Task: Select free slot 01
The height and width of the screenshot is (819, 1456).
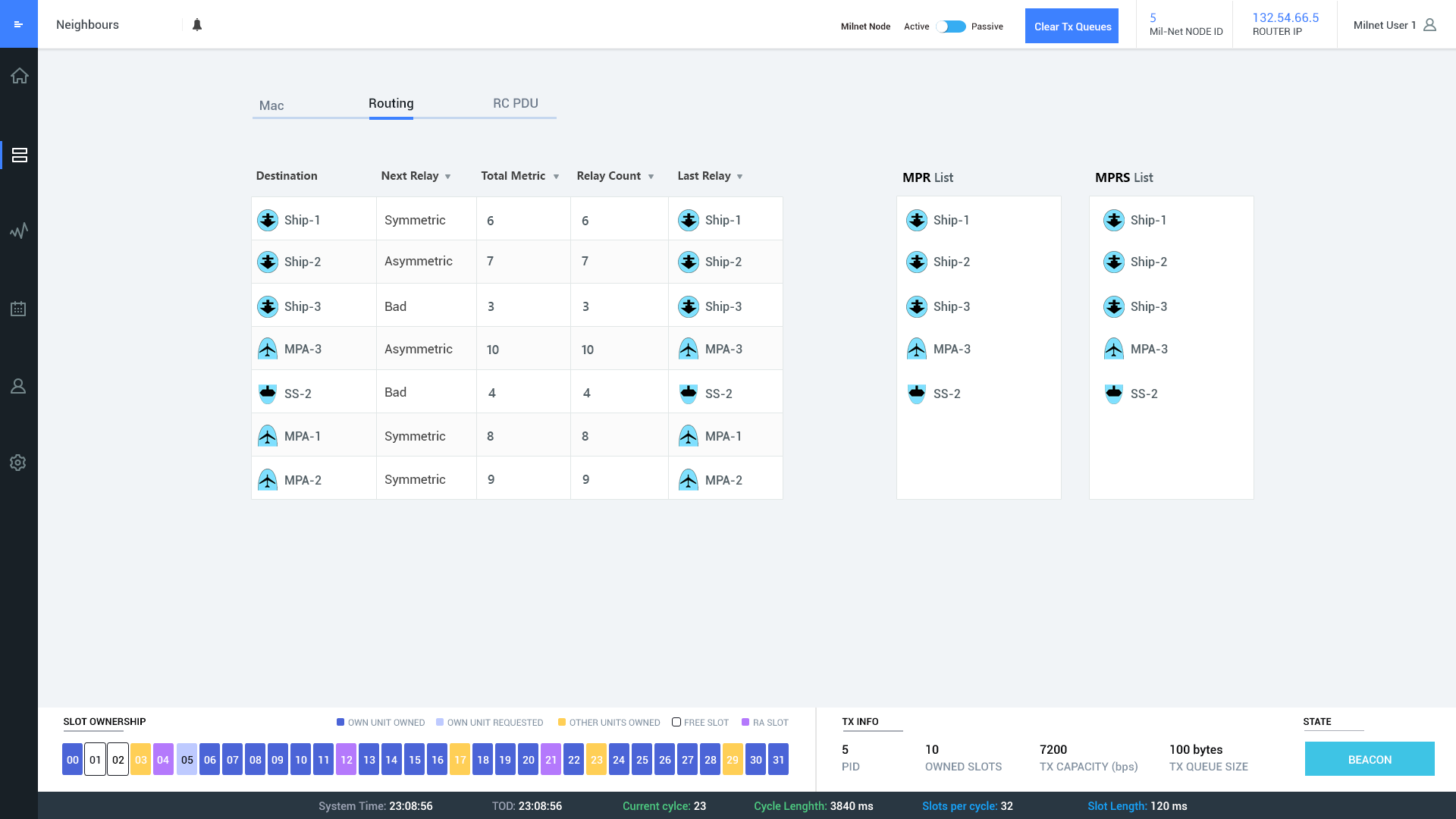Action: pyautogui.click(x=95, y=759)
